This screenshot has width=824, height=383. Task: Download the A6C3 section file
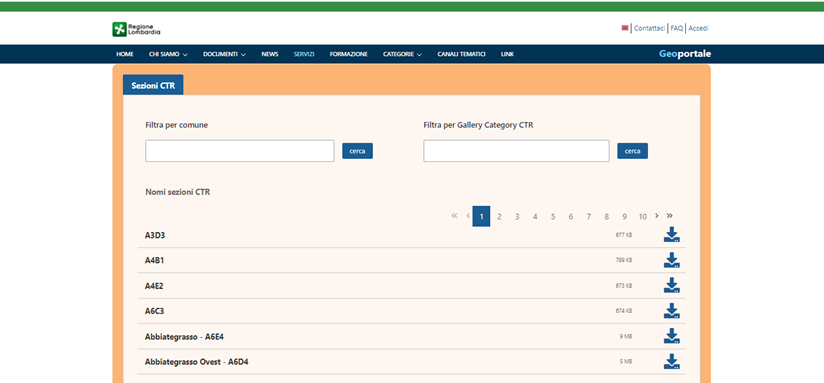coord(672,310)
